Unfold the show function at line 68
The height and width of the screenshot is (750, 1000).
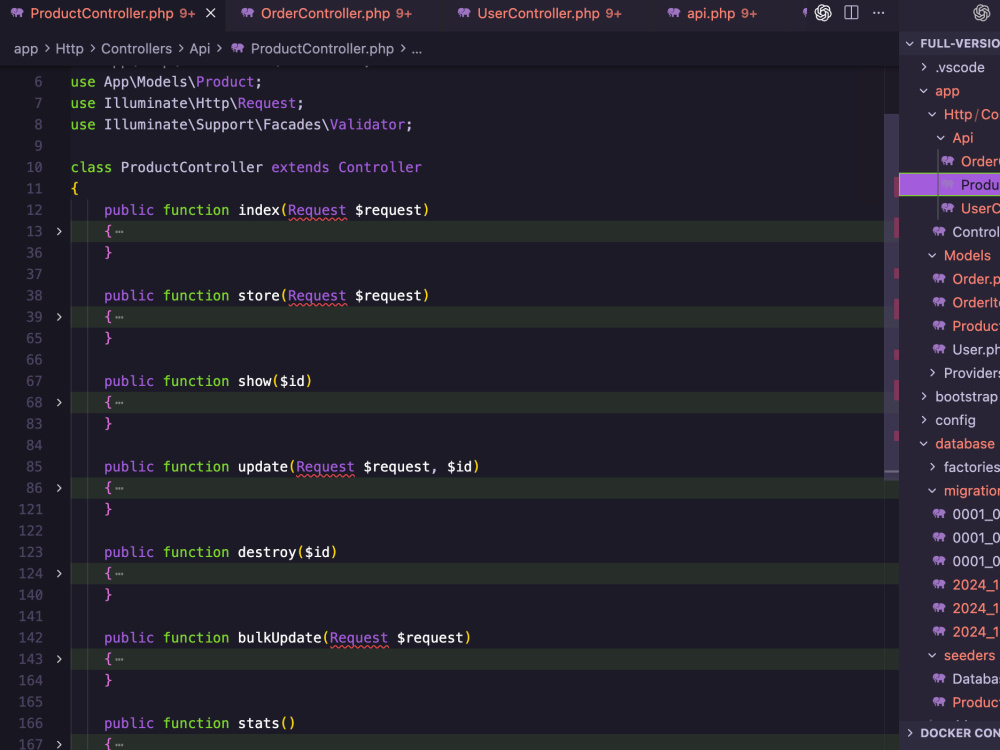(59, 402)
